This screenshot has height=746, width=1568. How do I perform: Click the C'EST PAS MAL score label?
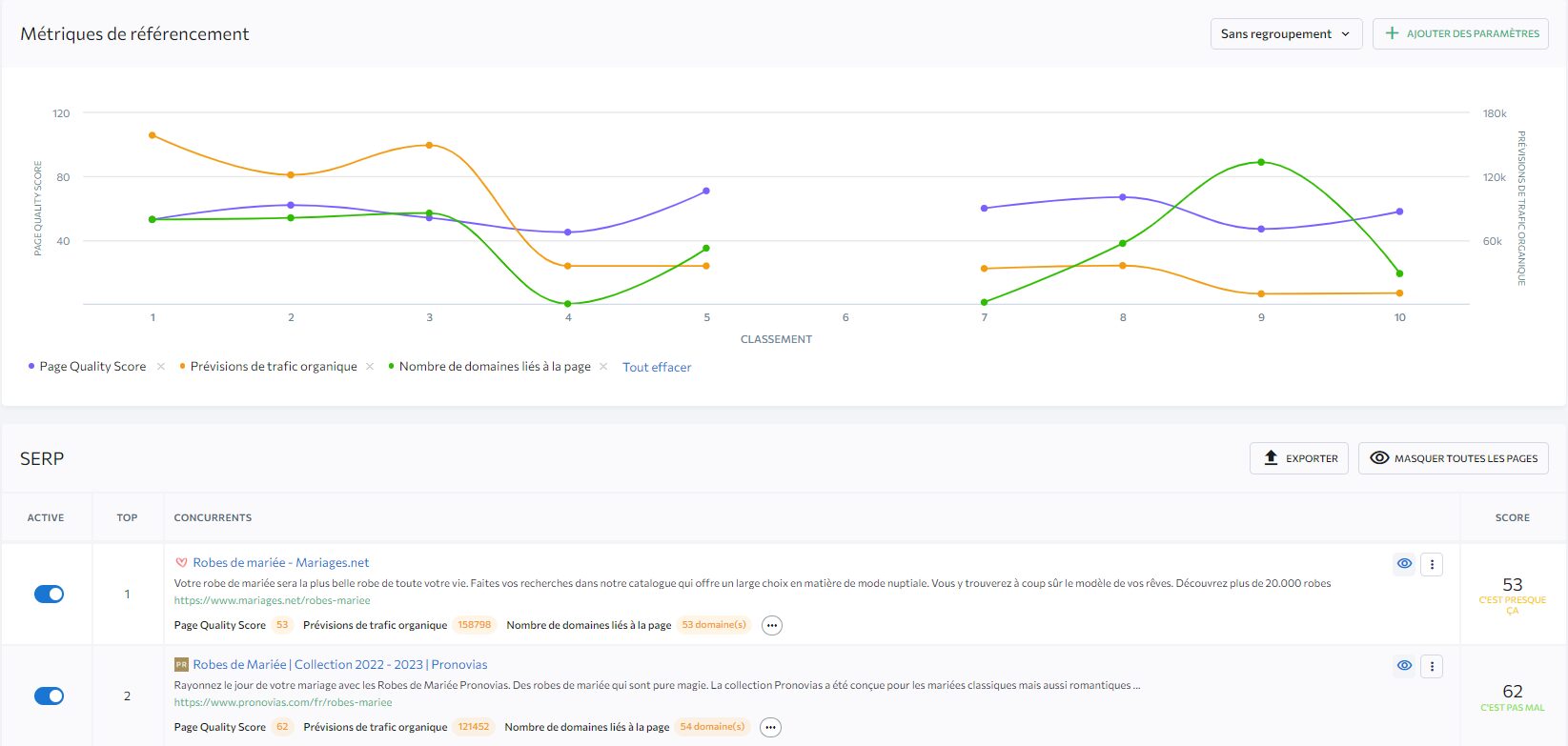1513,708
